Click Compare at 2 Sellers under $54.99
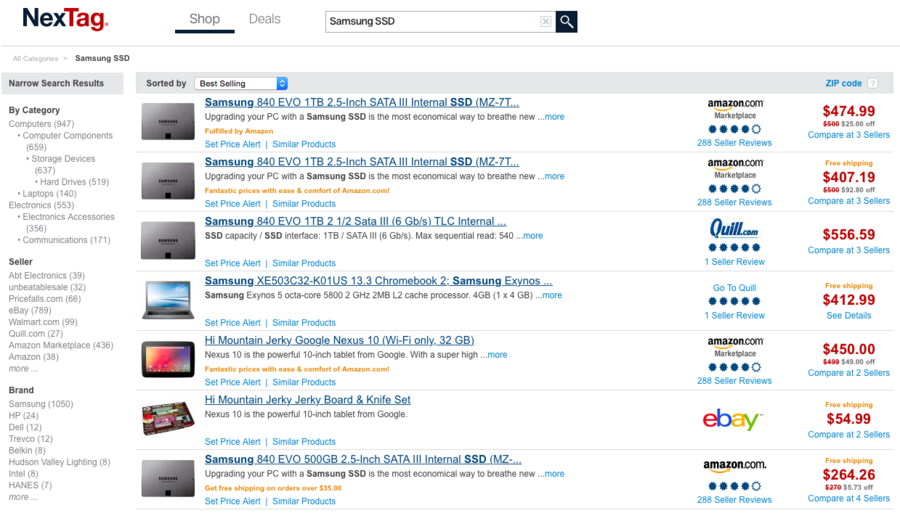The height and width of the screenshot is (513, 900). (x=848, y=435)
